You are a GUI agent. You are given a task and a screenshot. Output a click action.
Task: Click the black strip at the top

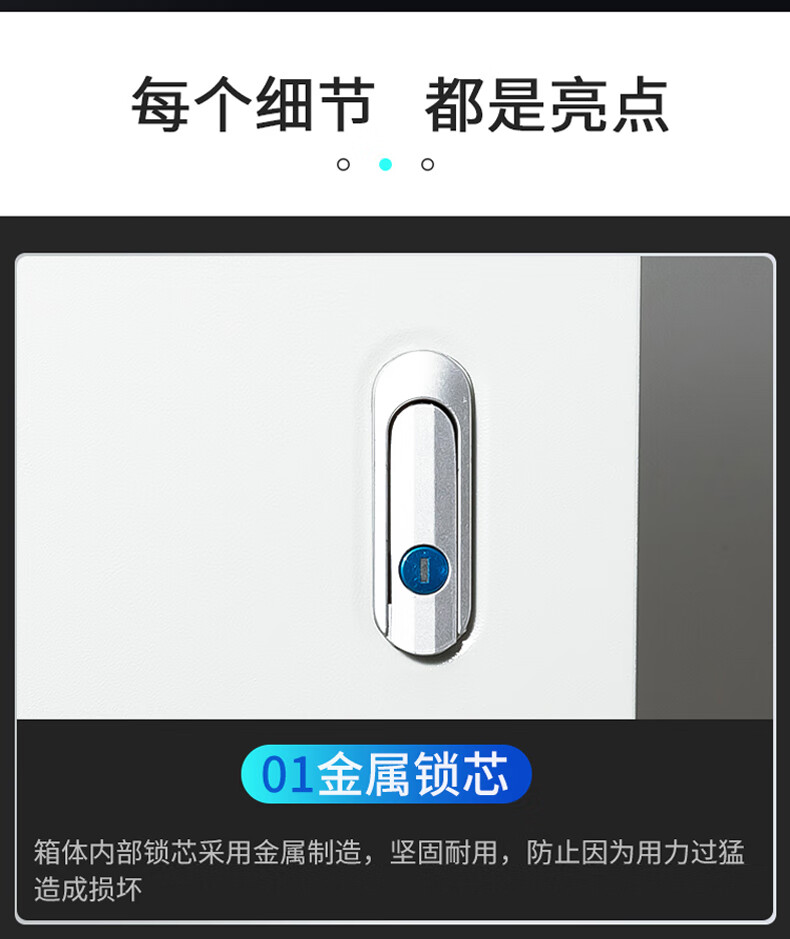(395, 5)
